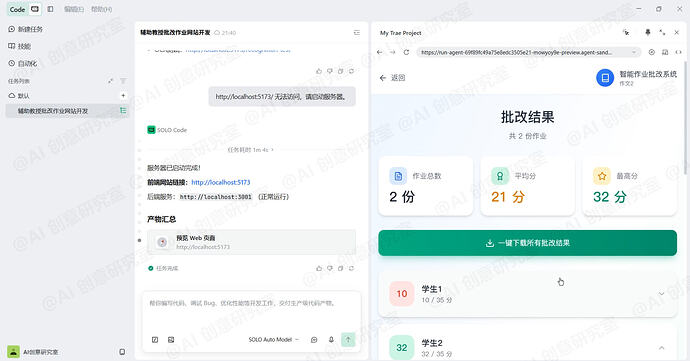
Task: Open SOLO Auto Model dropdown
Action: point(274,340)
